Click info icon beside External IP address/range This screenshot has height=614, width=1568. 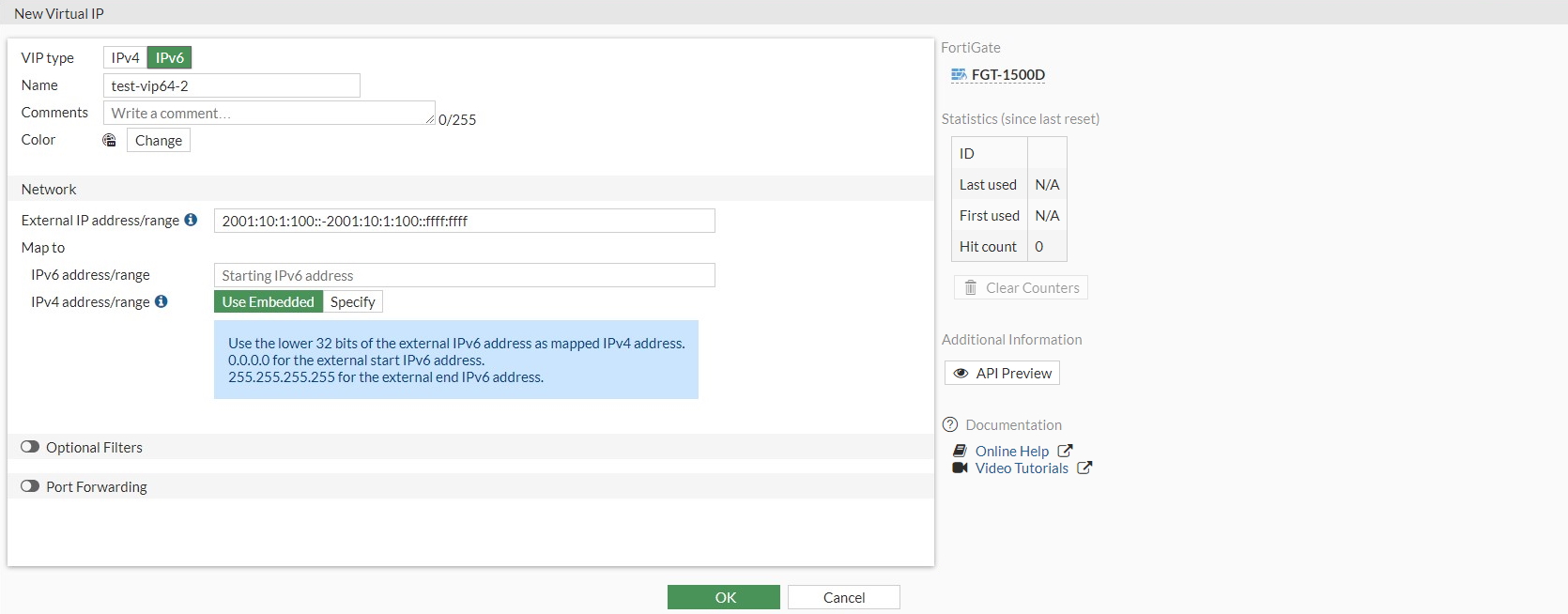(x=191, y=220)
